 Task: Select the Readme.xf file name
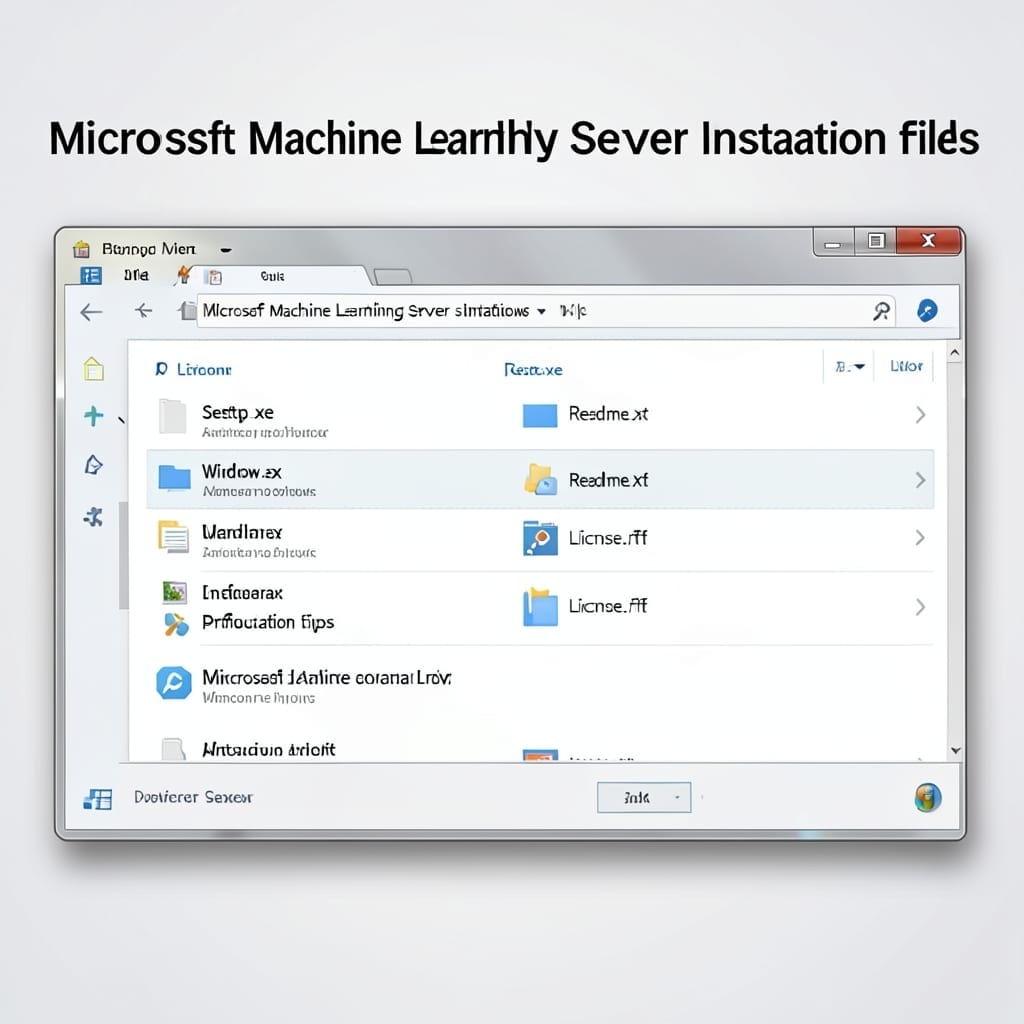coord(608,481)
